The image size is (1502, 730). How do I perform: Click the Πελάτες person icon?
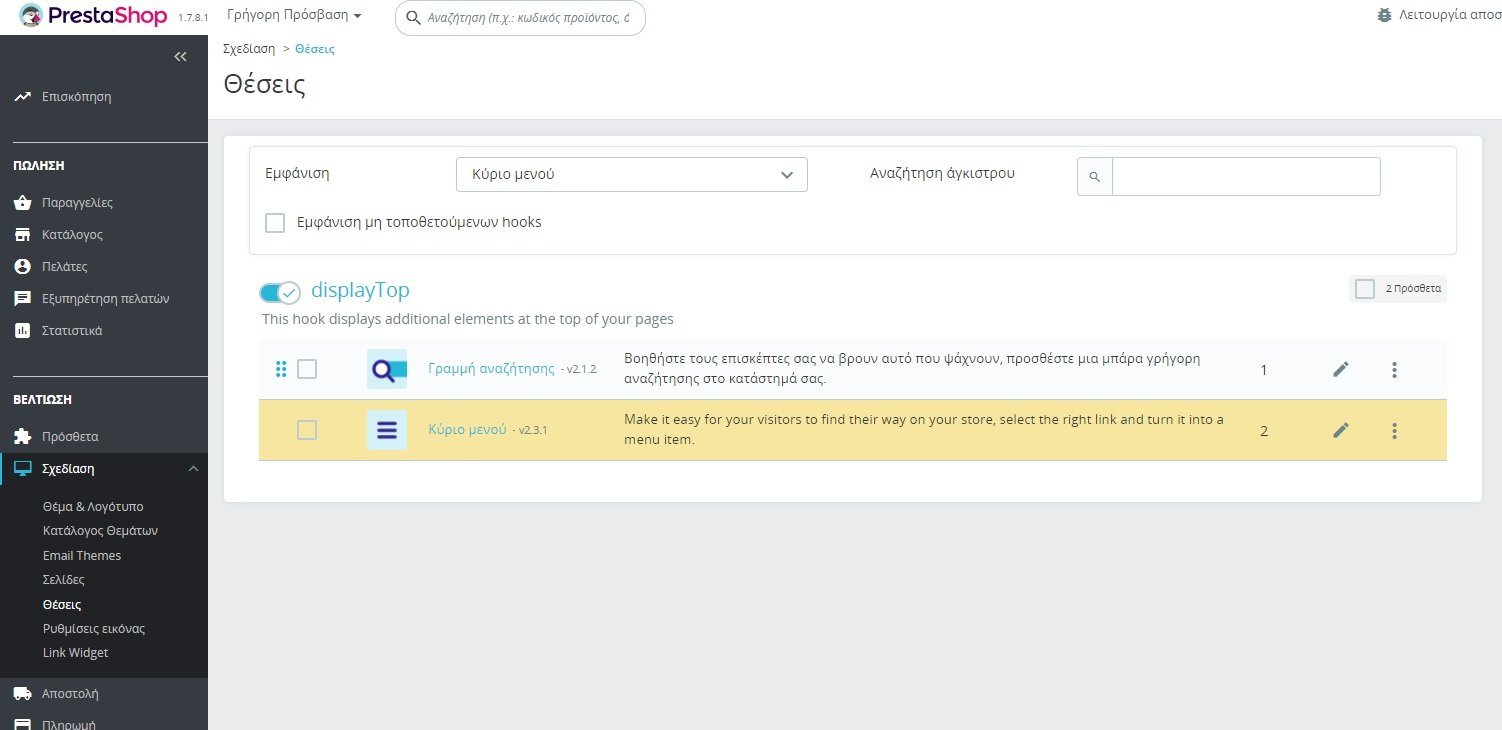tap(22, 267)
